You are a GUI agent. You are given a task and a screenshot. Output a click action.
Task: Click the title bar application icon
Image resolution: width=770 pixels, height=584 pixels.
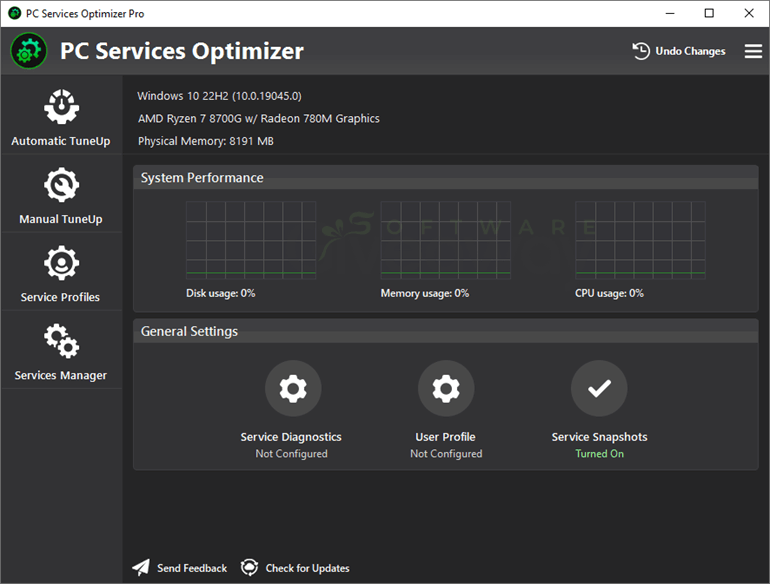[x=15, y=13]
